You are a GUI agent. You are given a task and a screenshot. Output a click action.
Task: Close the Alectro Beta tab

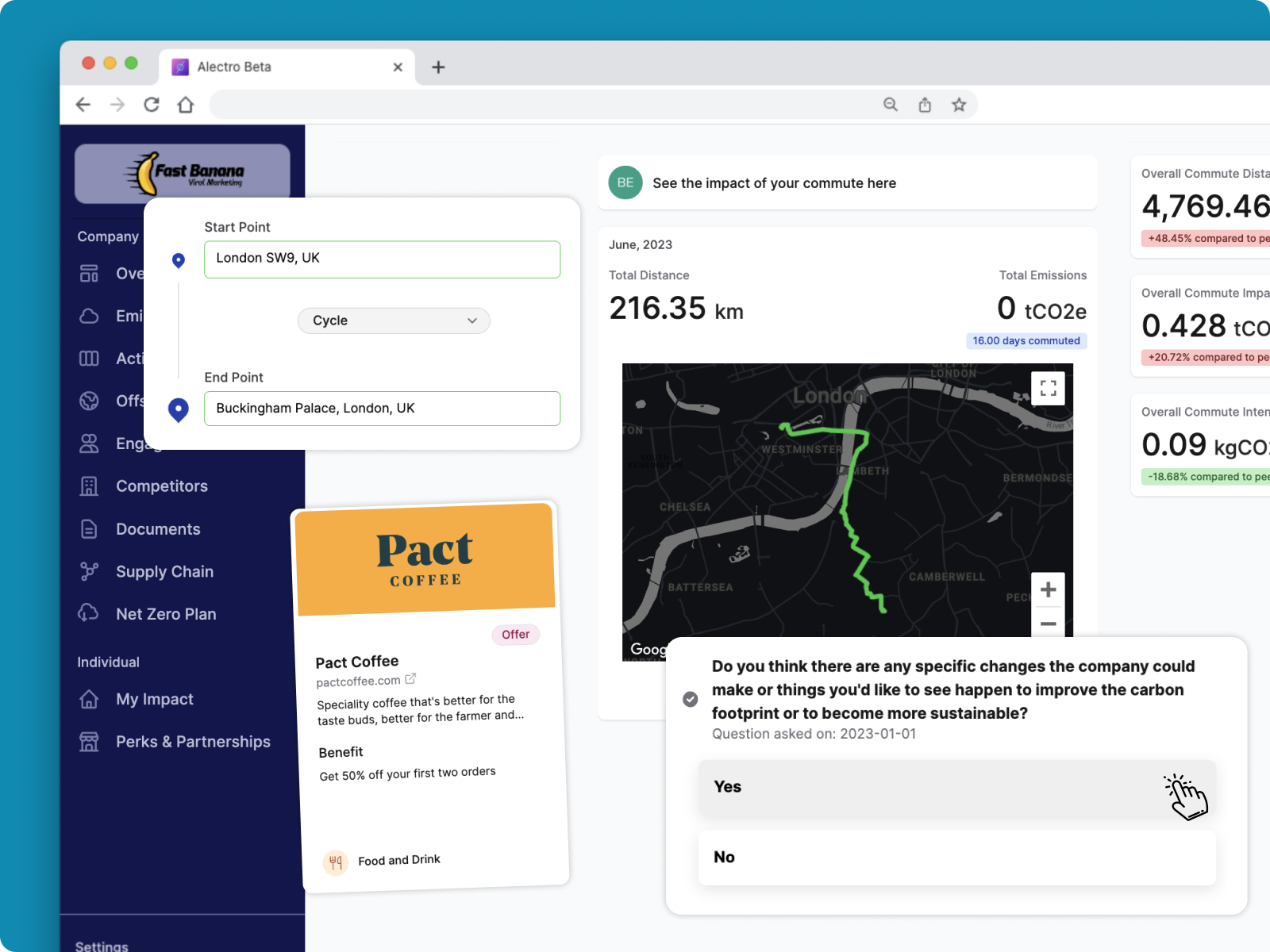(x=398, y=67)
